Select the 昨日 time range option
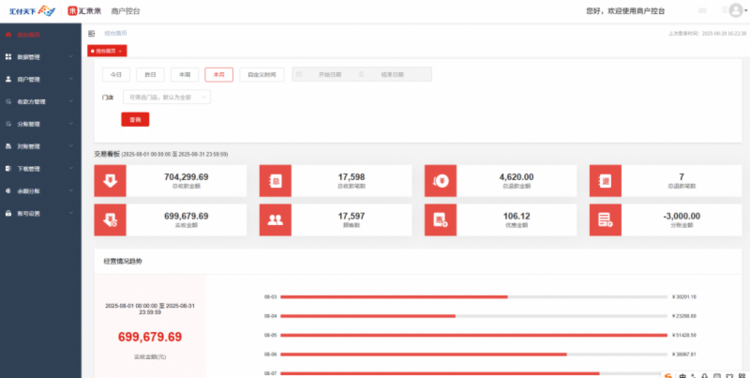750x378 pixels. click(150, 75)
